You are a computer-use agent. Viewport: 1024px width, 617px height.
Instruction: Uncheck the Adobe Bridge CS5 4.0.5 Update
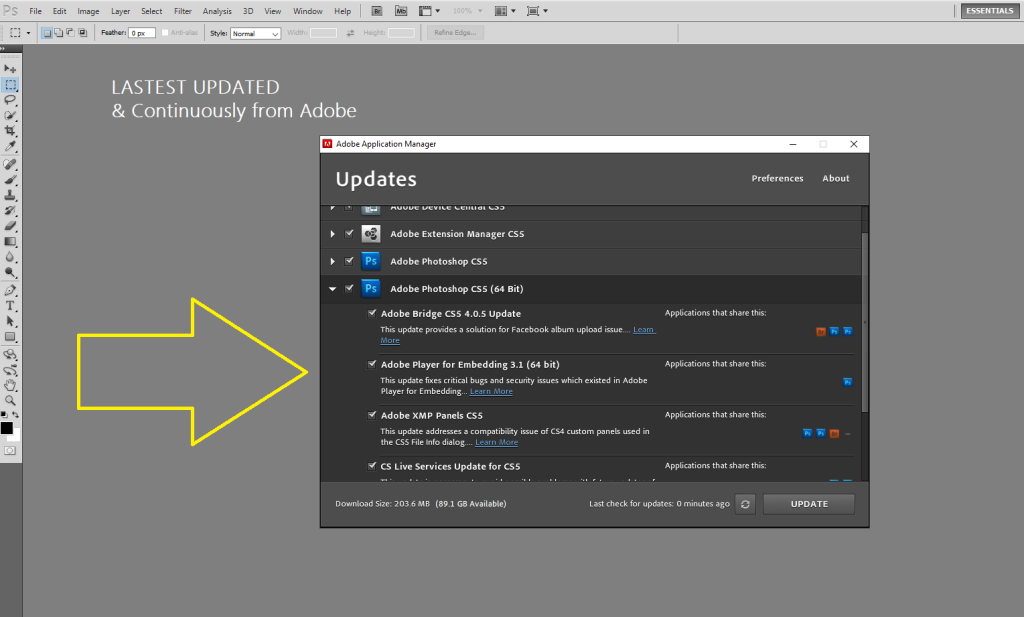(372, 313)
